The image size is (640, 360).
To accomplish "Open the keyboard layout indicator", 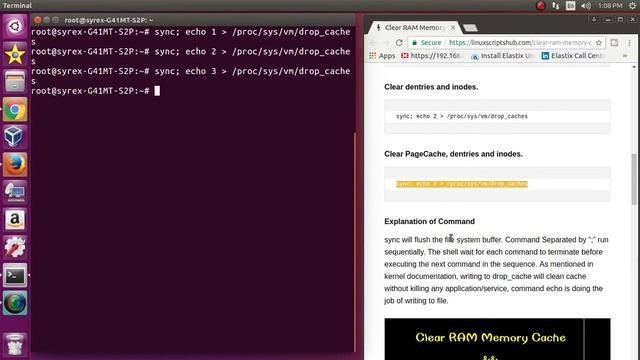I will click(571, 6).
